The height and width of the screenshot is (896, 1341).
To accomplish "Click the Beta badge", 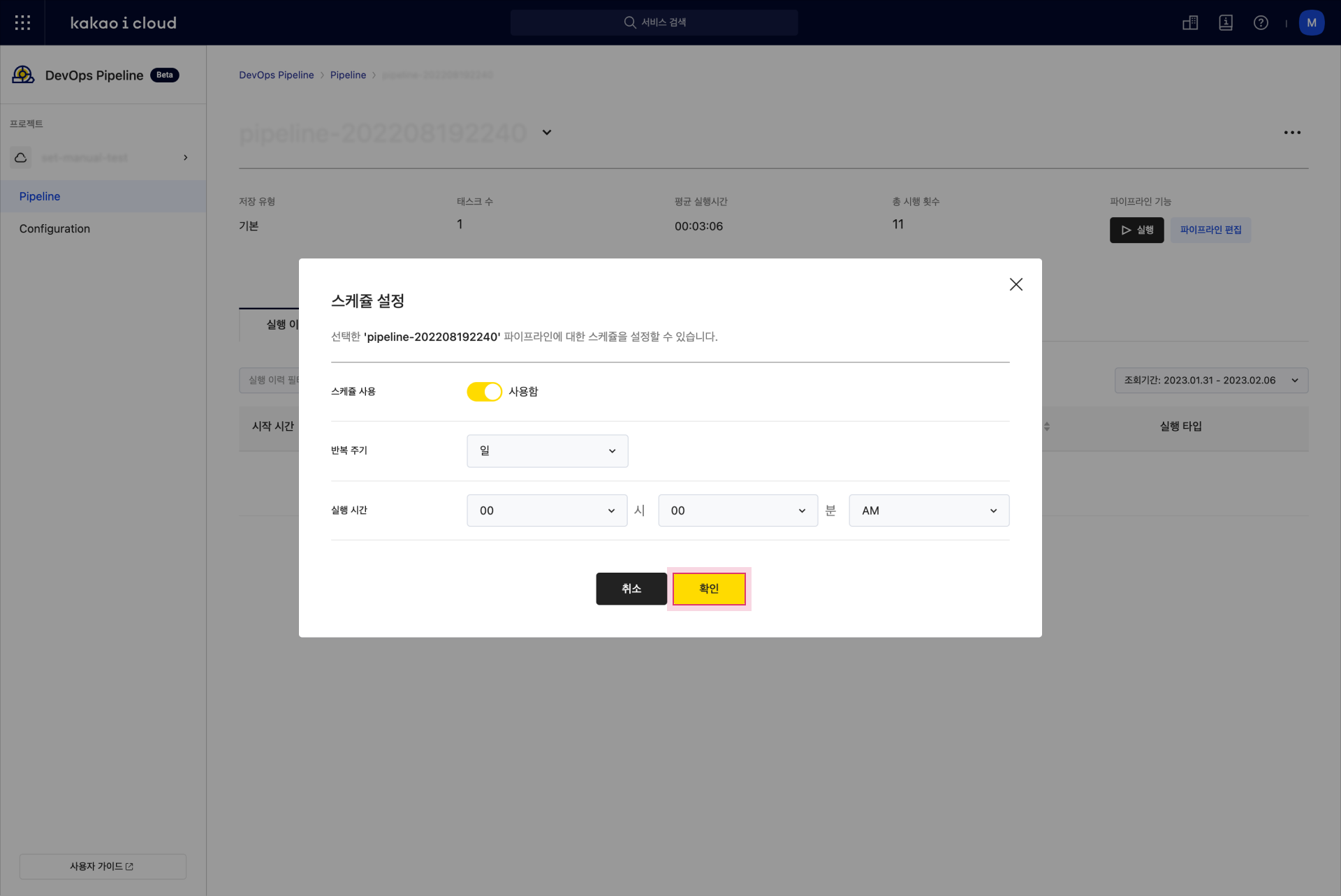I will pyautogui.click(x=165, y=75).
